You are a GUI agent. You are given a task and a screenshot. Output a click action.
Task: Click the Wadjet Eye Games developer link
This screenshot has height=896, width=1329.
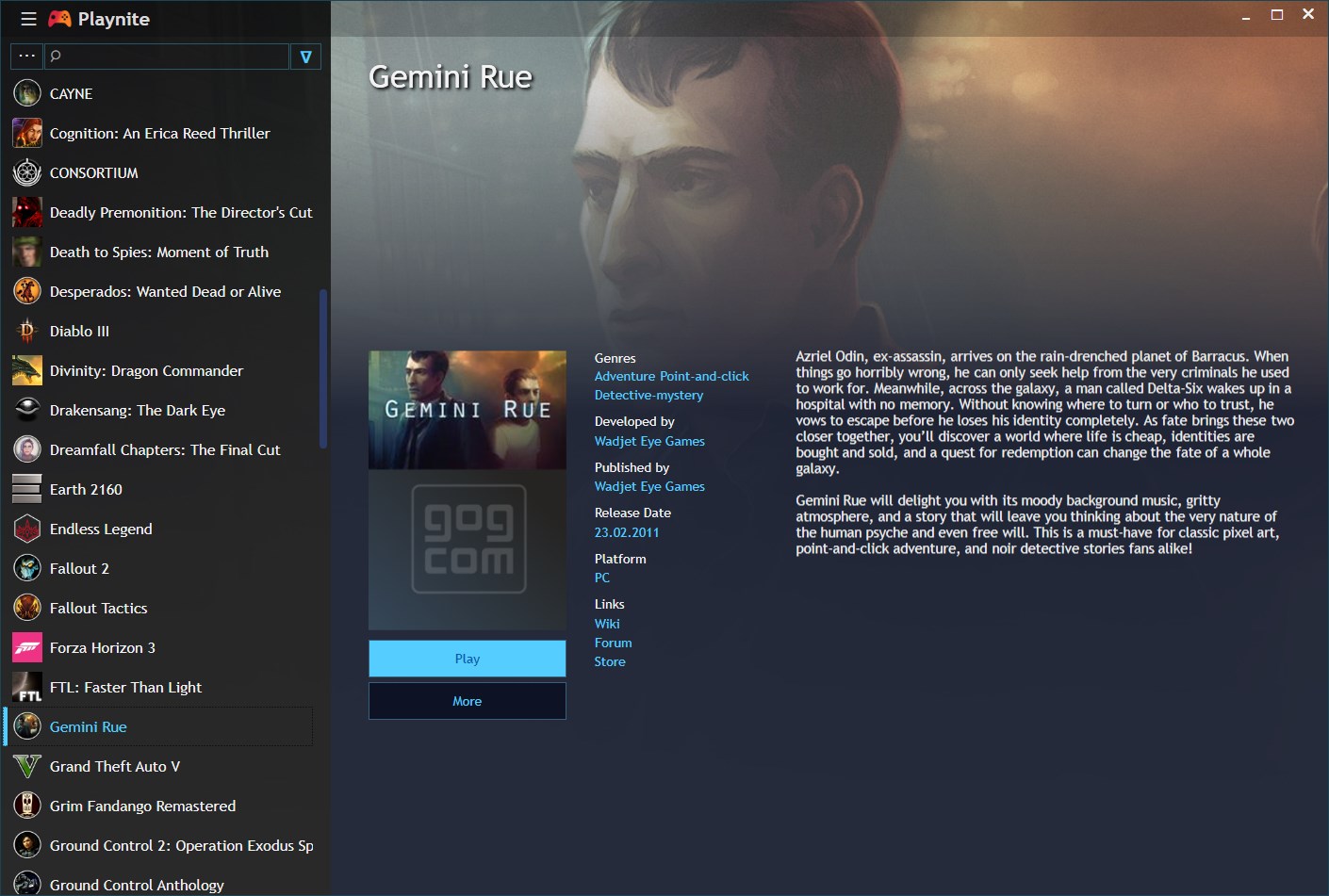[x=648, y=441]
